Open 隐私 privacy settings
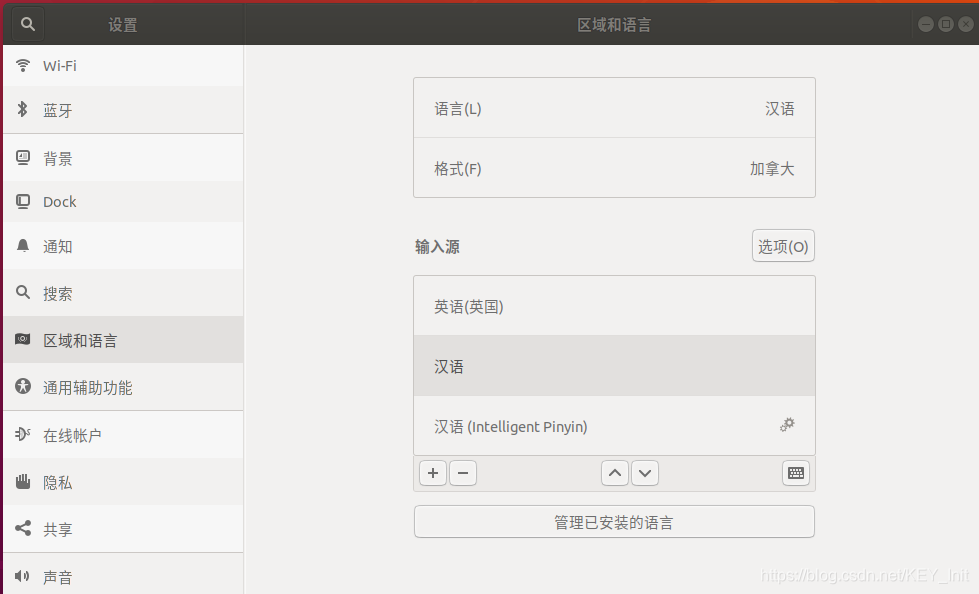The height and width of the screenshot is (594, 979). pyautogui.click(x=123, y=482)
